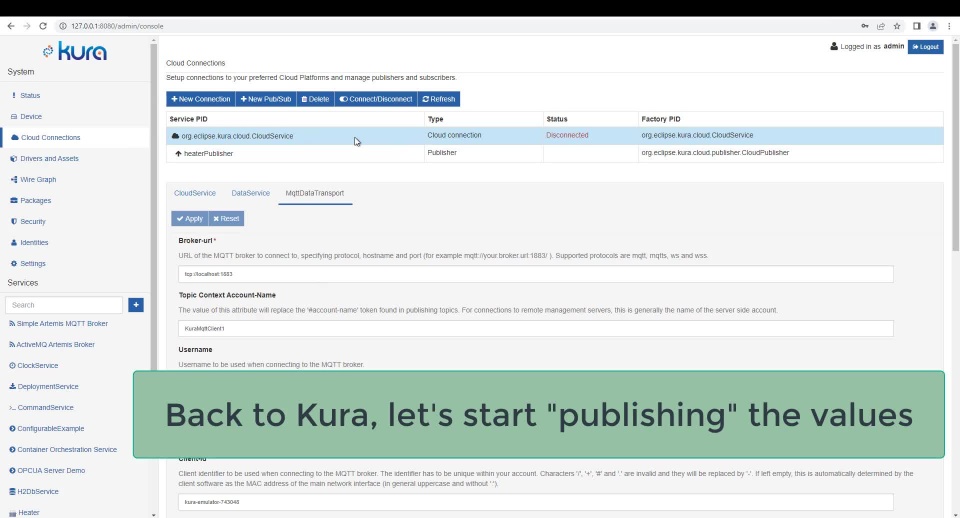Click Delete button

315,99
